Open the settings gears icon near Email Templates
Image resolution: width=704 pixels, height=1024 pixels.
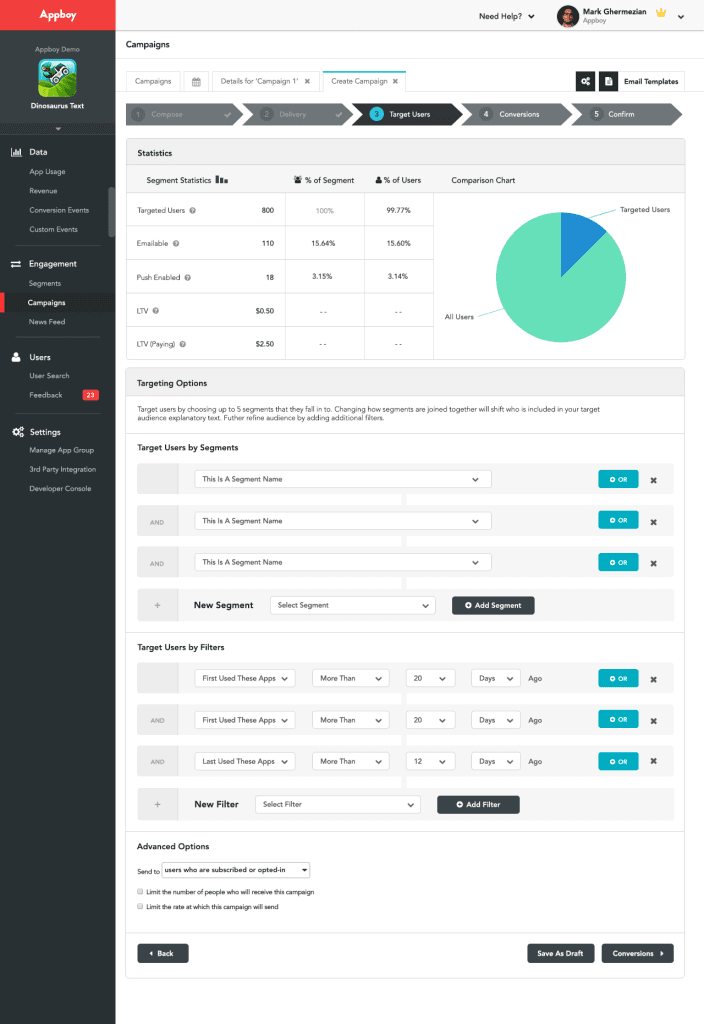585,81
